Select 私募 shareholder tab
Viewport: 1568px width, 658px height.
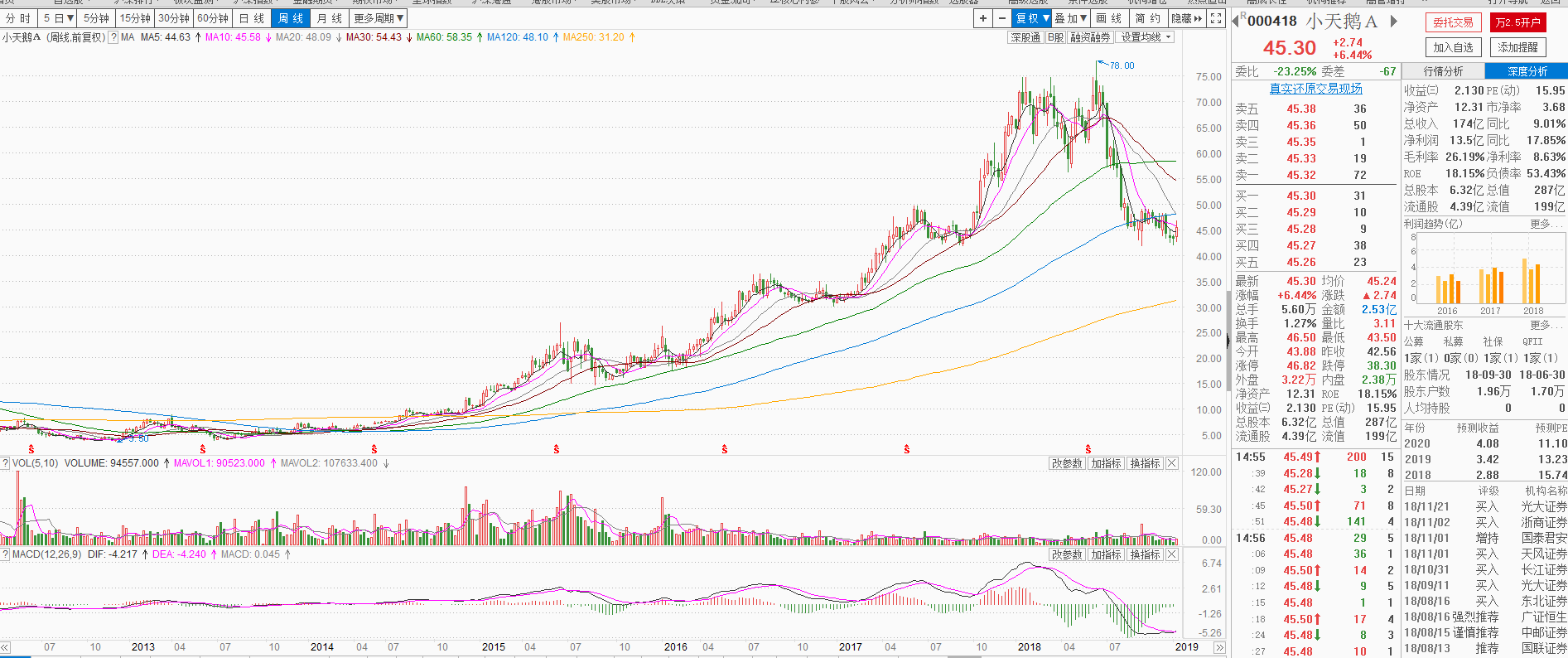coord(1453,341)
